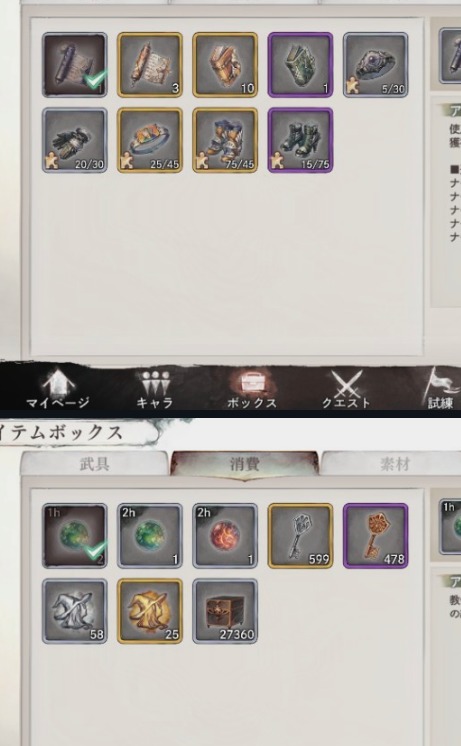Viewport: 461px width, 746px height.
Task: Select the purple boots fragment showing 15/75
Action: pos(300,140)
